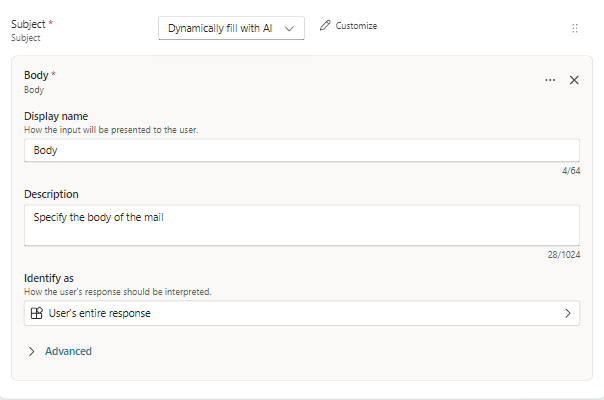Image resolution: width=604 pixels, height=400 pixels.
Task: Open the Body more options ellipsis
Action: pos(550,80)
